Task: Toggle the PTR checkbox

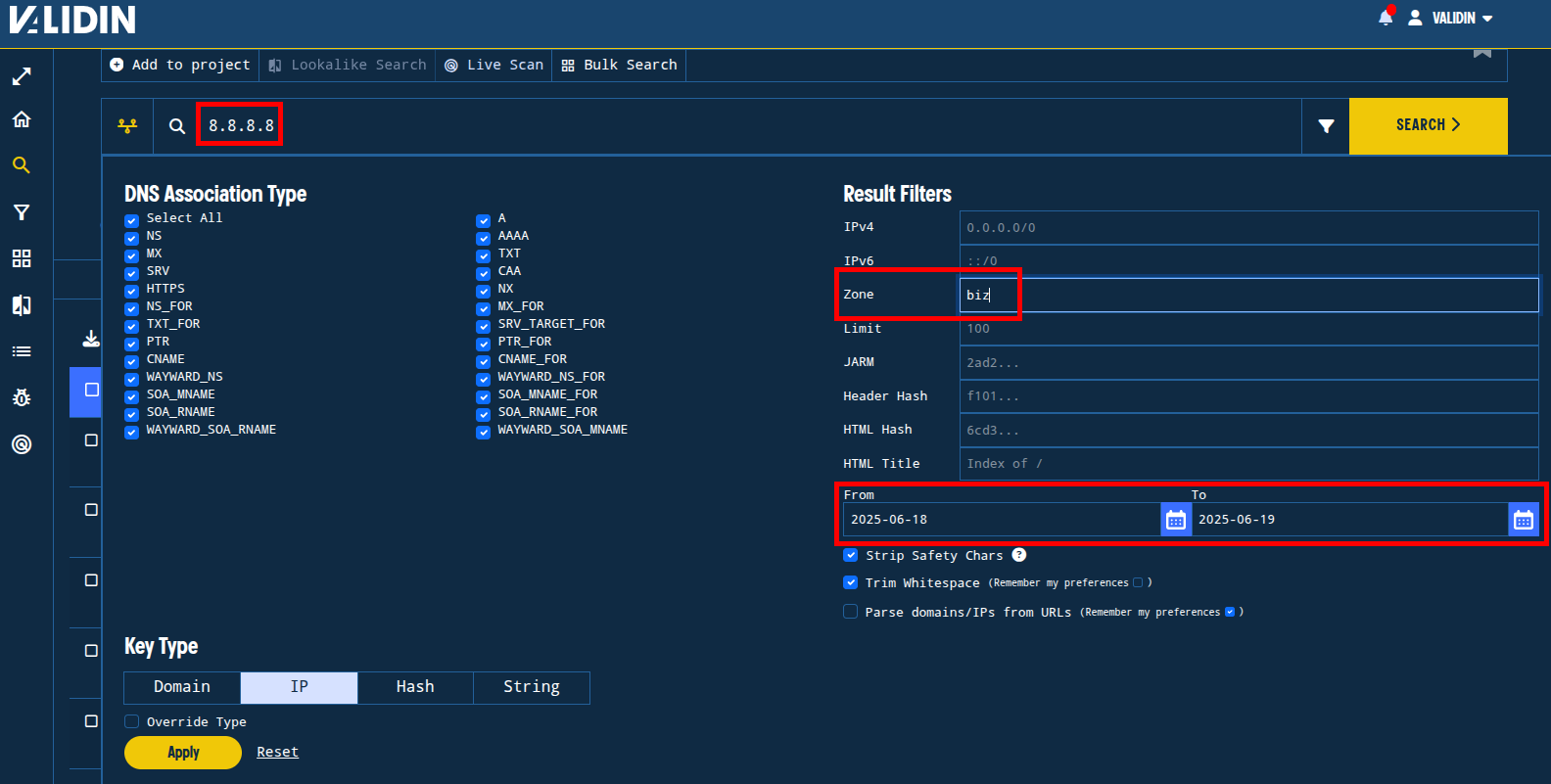Action: point(131,344)
